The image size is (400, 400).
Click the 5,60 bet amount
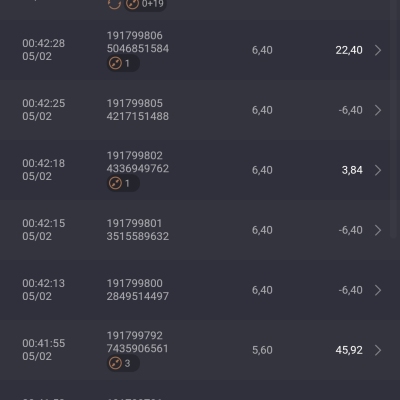(x=262, y=350)
